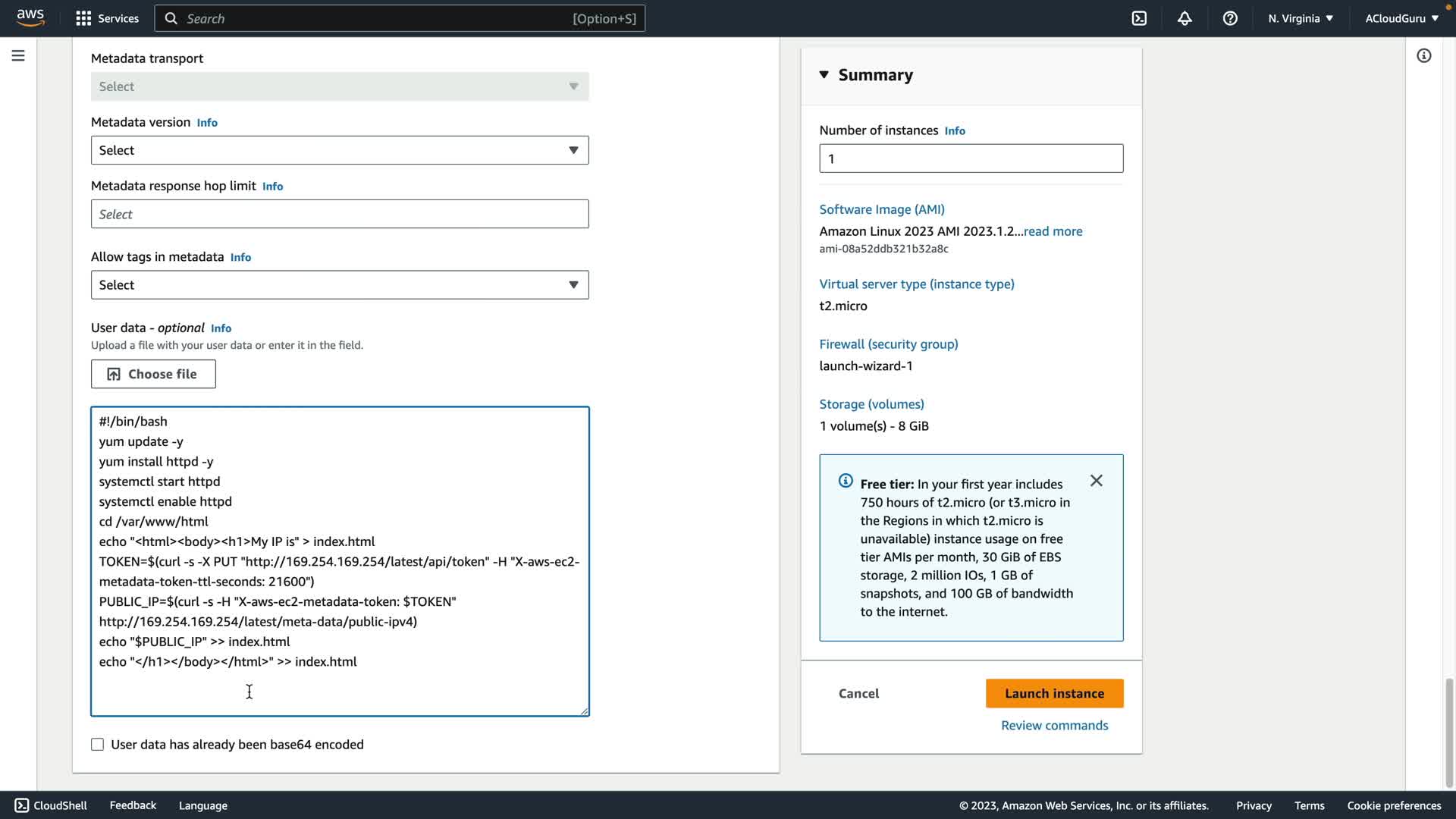Viewport: 1456px width, 819px height.
Task: Open AWS home via logo
Action: click(30, 17)
